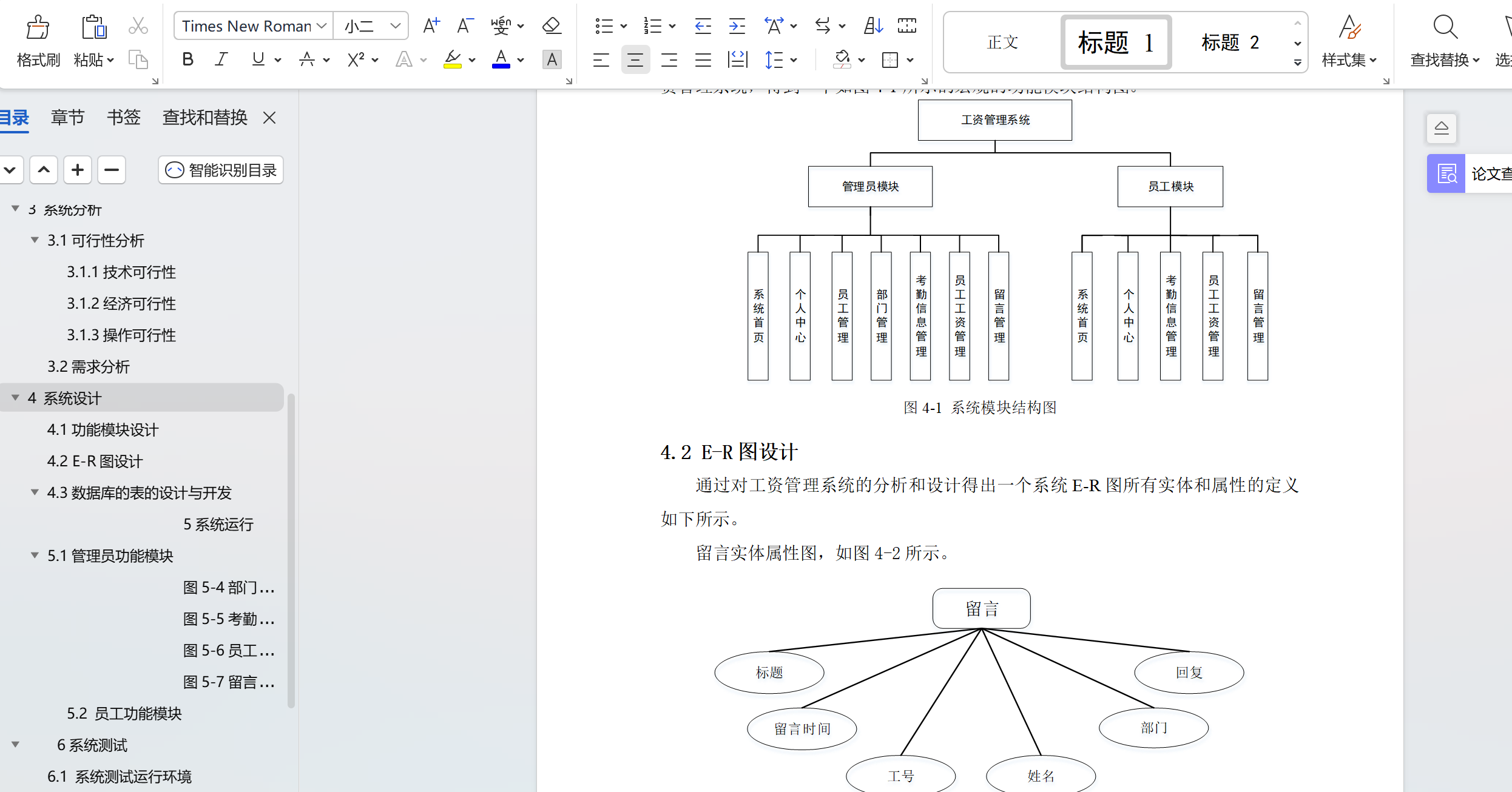The height and width of the screenshot is (792, 1512).
Task: Switch to the 章节 tab
Action: [67, 118]
